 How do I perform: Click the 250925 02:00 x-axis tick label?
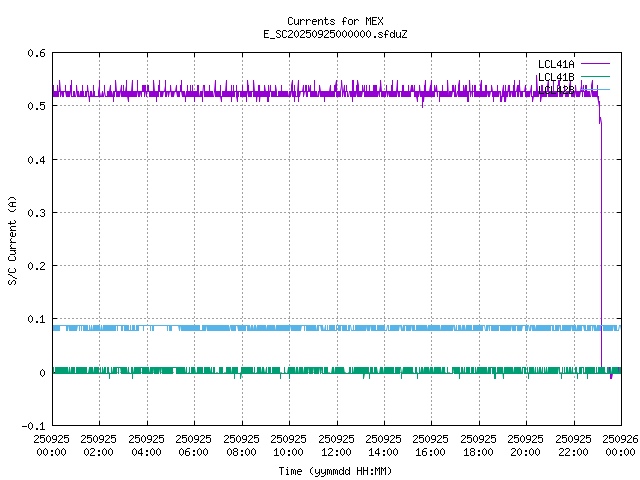pyautogui.click(x=99, y=444)
